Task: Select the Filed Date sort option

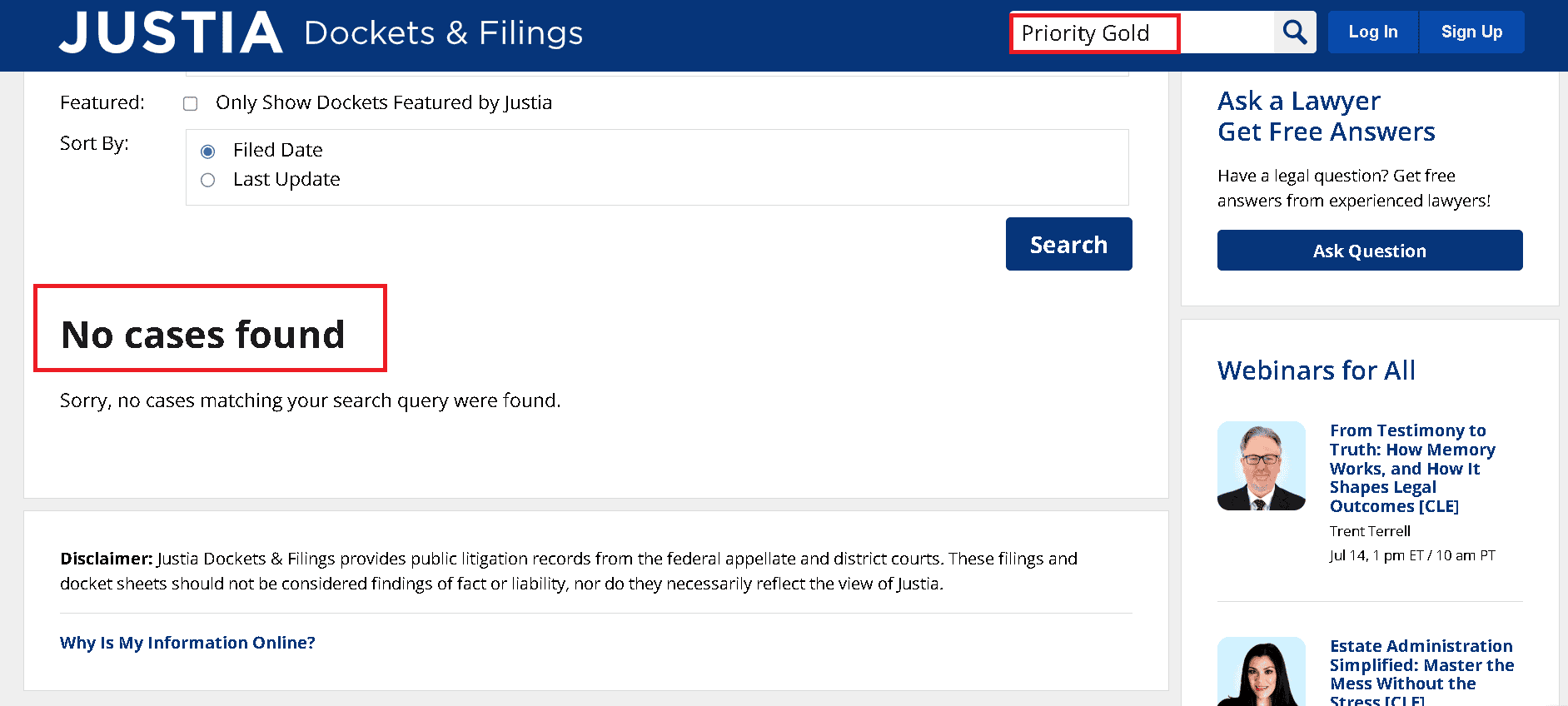Action: [208, 151]
